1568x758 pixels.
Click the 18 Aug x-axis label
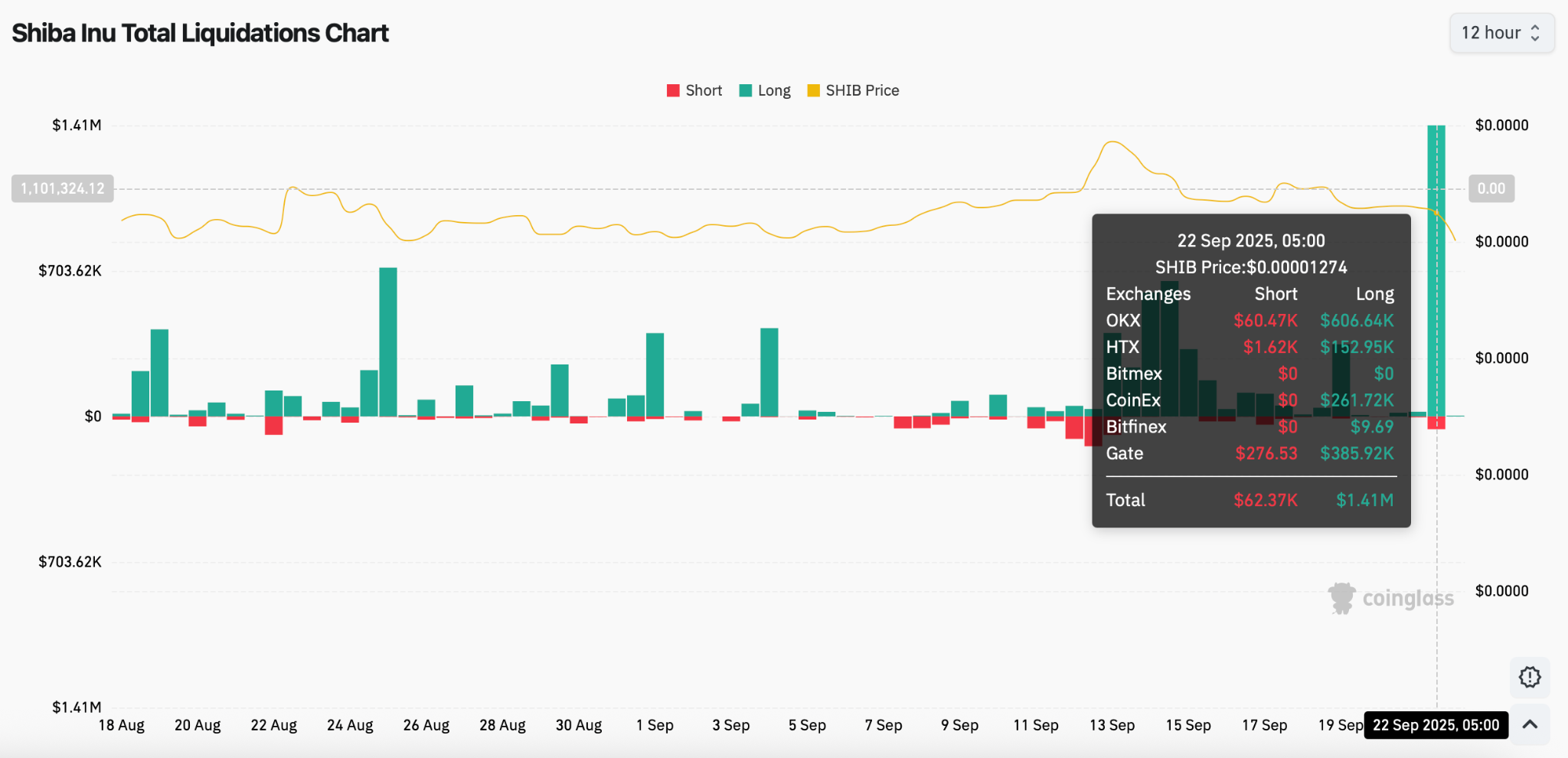(x=122, y=725)
